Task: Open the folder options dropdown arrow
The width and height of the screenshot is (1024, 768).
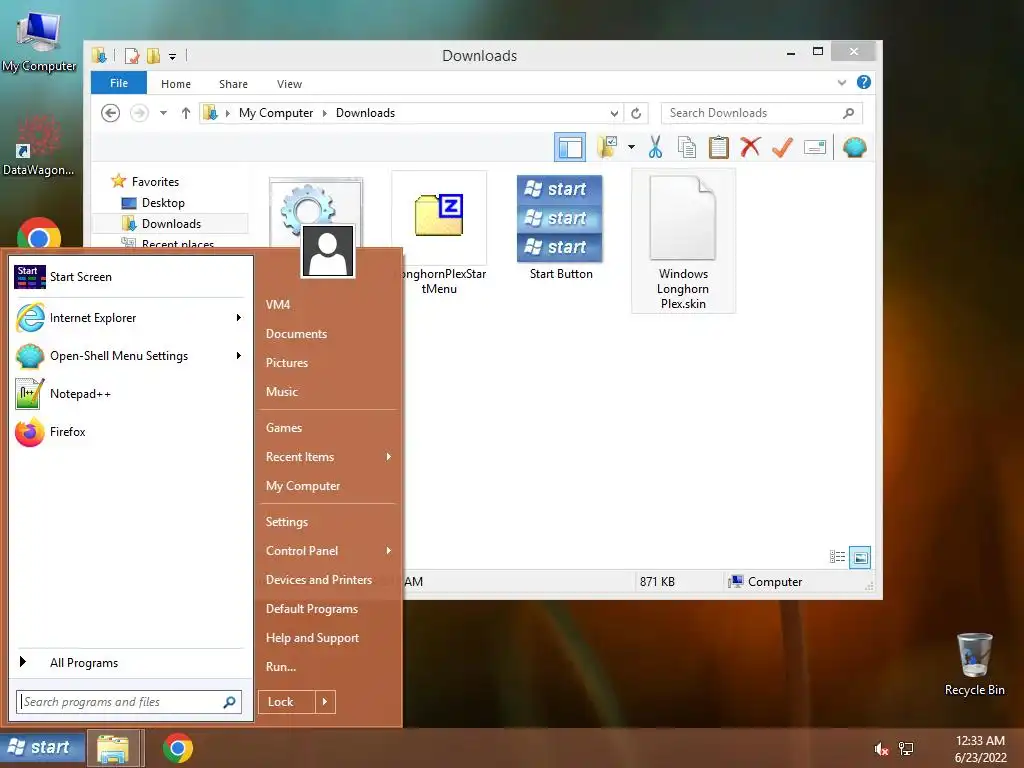Action: [x=631, y=147]
